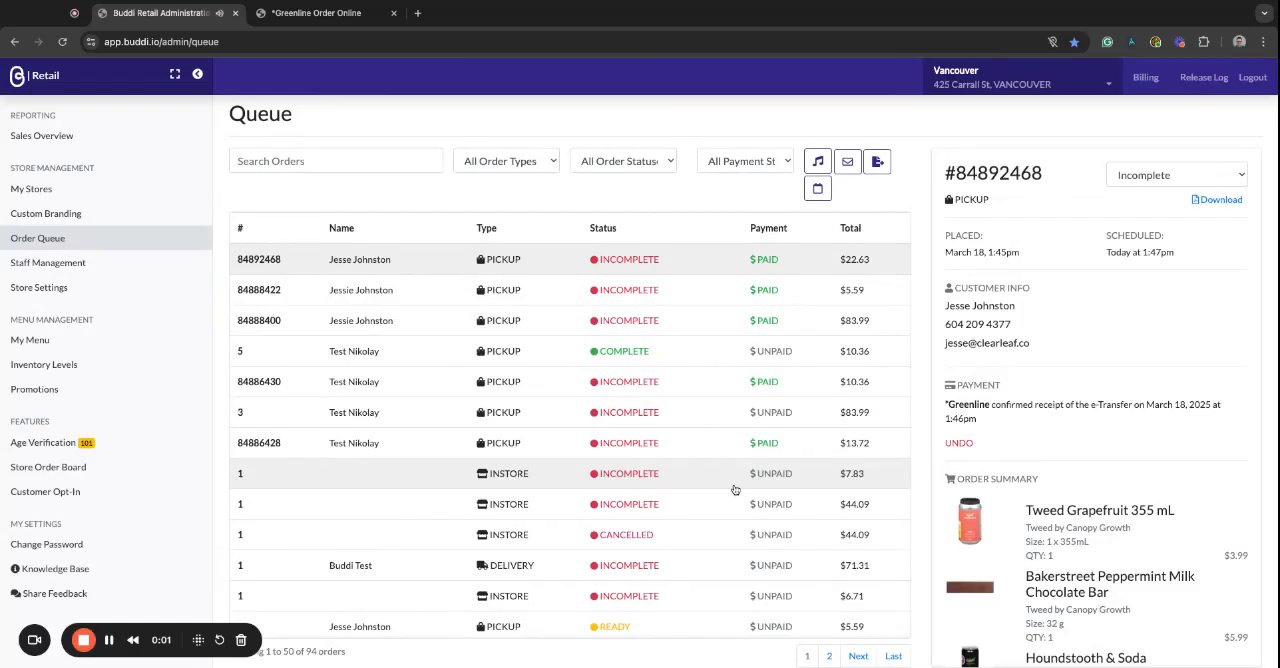
Task: Download the order PDF
Action: coord(1217,200)
